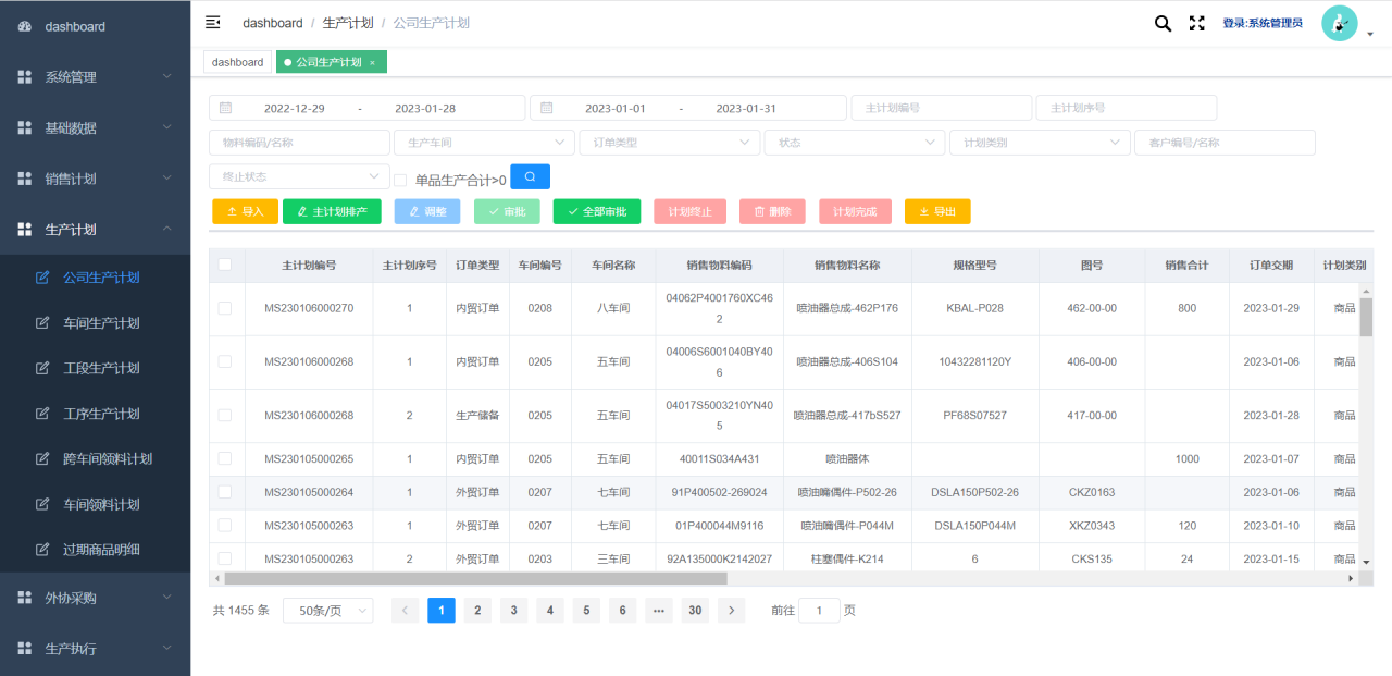Click the 全部审批 button
This screenshot has height=676, width=1392.
pyautogui.click(x=596, y=212)
